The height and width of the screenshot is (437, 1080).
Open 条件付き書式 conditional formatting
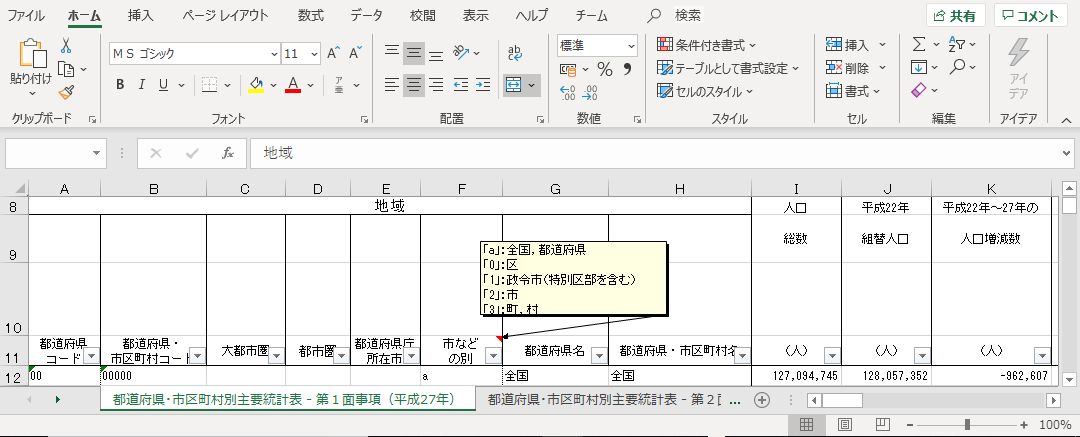coord(707,45)
